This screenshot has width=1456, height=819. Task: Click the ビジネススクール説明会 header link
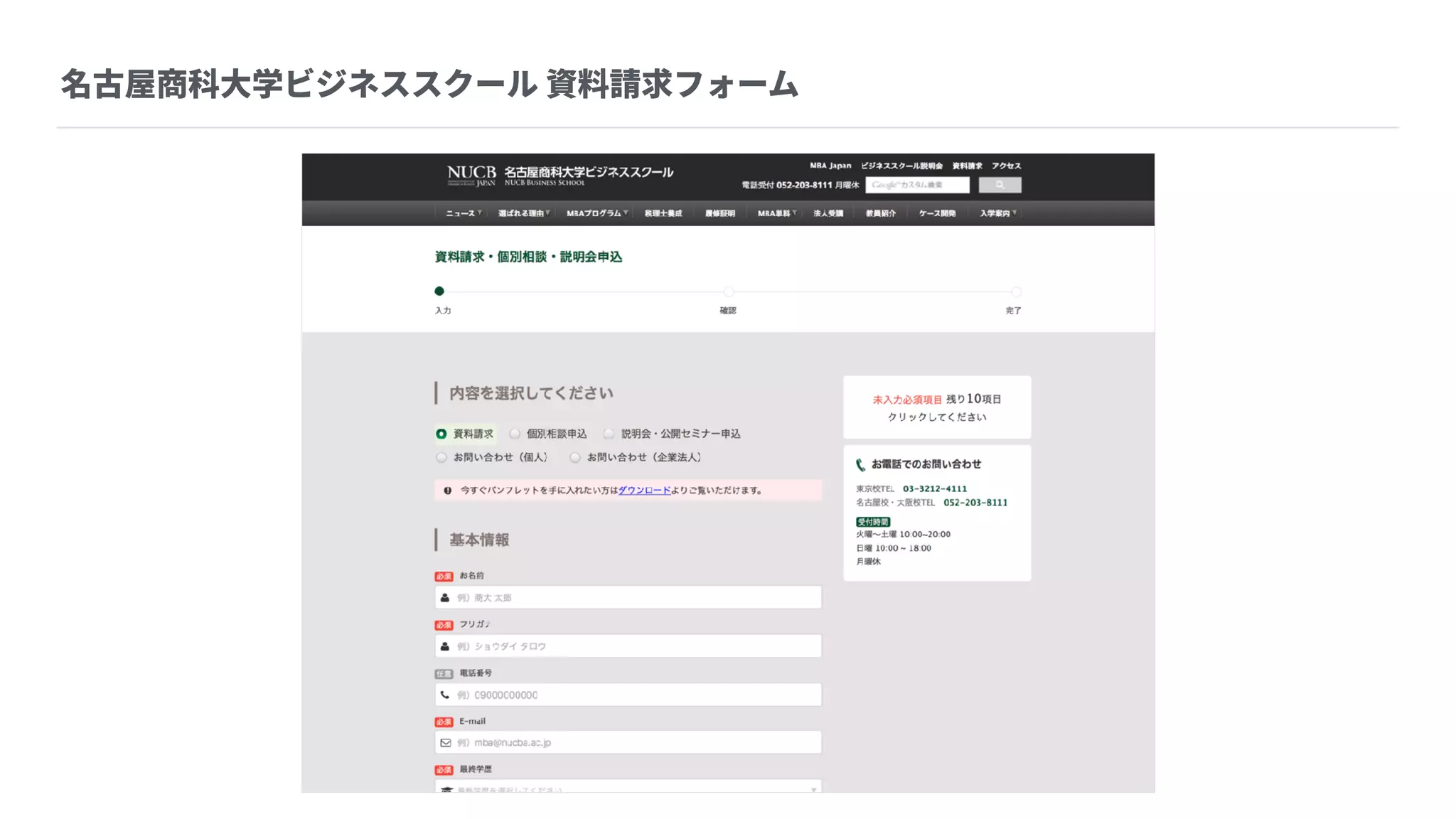[901, 166]
